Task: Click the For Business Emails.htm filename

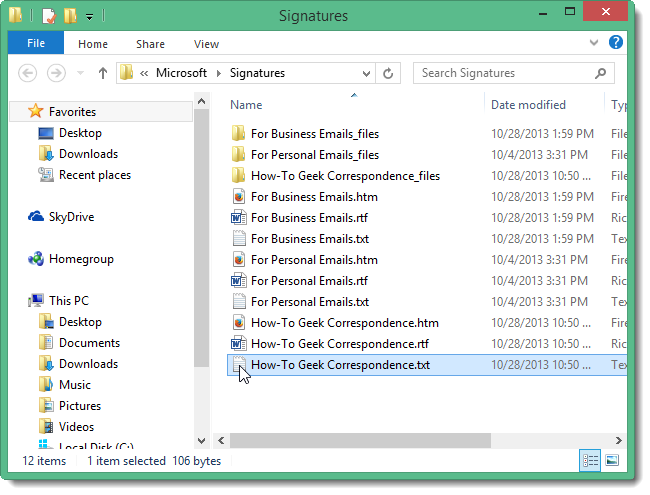Action: [x=314, y=197]
